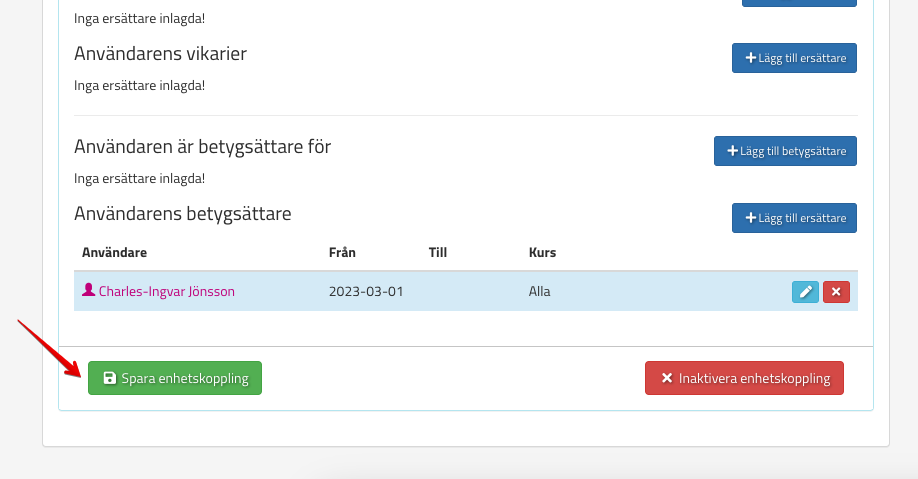918x479 pixels.
Task: Click the X icon on Inaktivera enhetskoppling
Action: click(x=667, y=379)
